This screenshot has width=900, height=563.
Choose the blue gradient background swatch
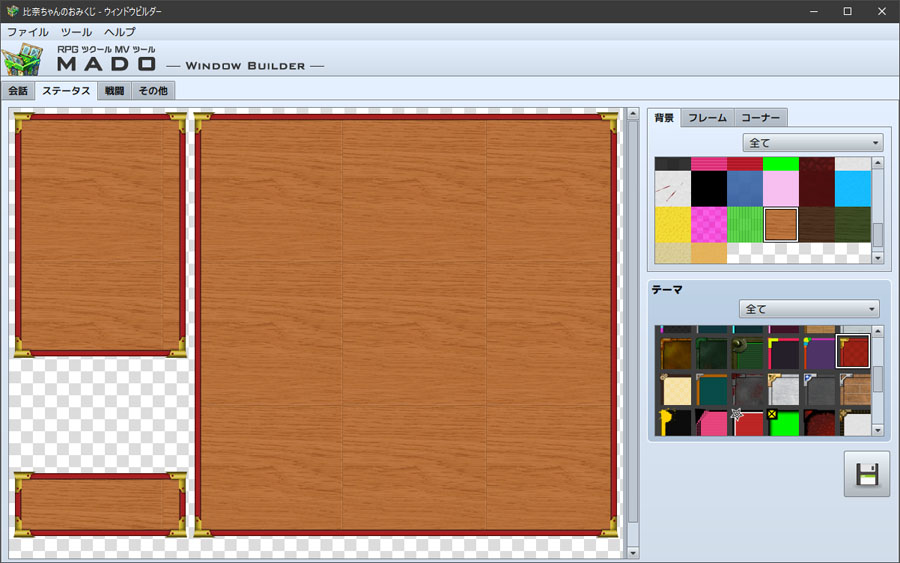coord(744,189)
